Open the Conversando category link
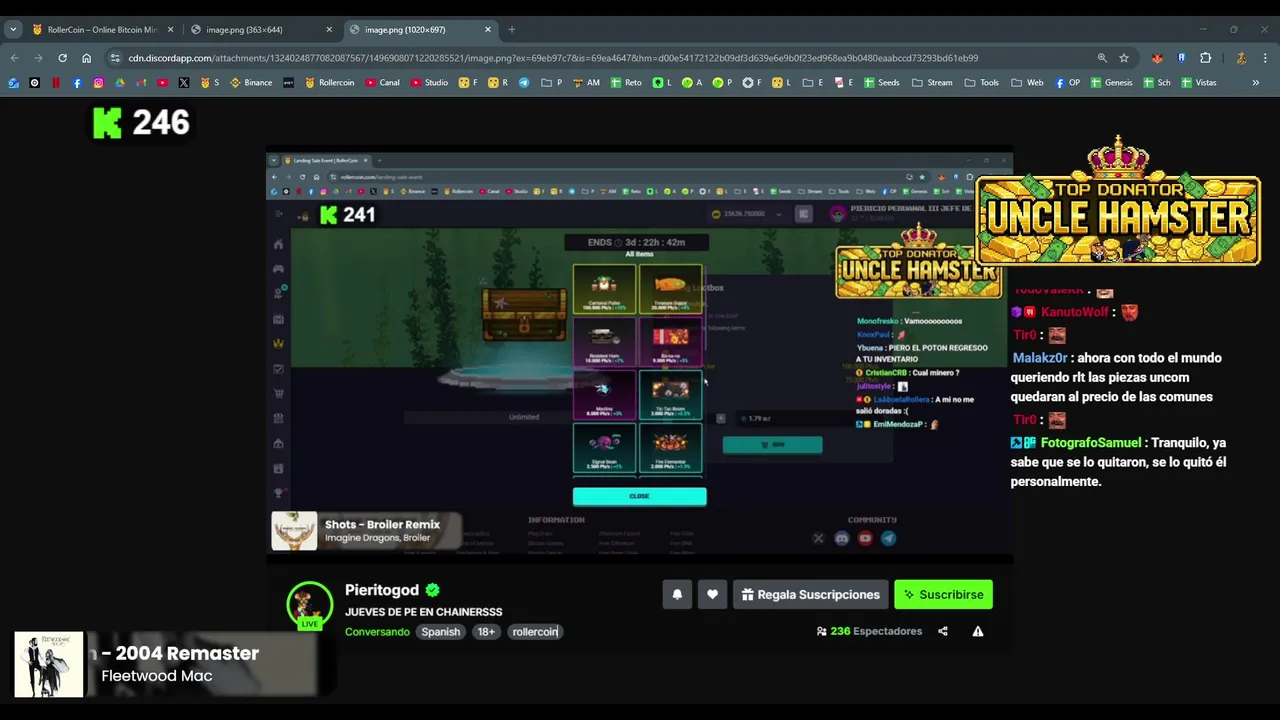This screenshot has width=1280, height=720. click(x=377, y=632)
